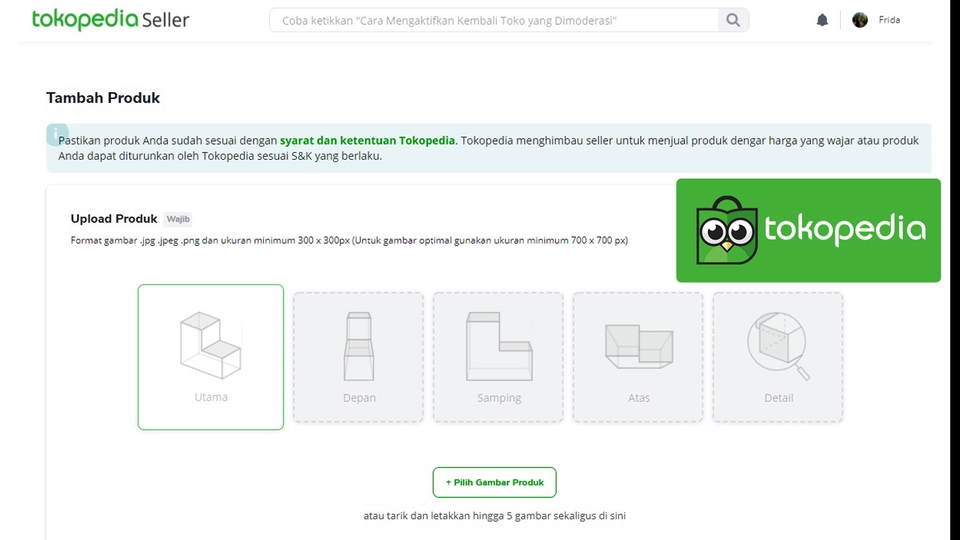
Task: Click the info icon in the notice banner
Action: (x=57, y=134)
